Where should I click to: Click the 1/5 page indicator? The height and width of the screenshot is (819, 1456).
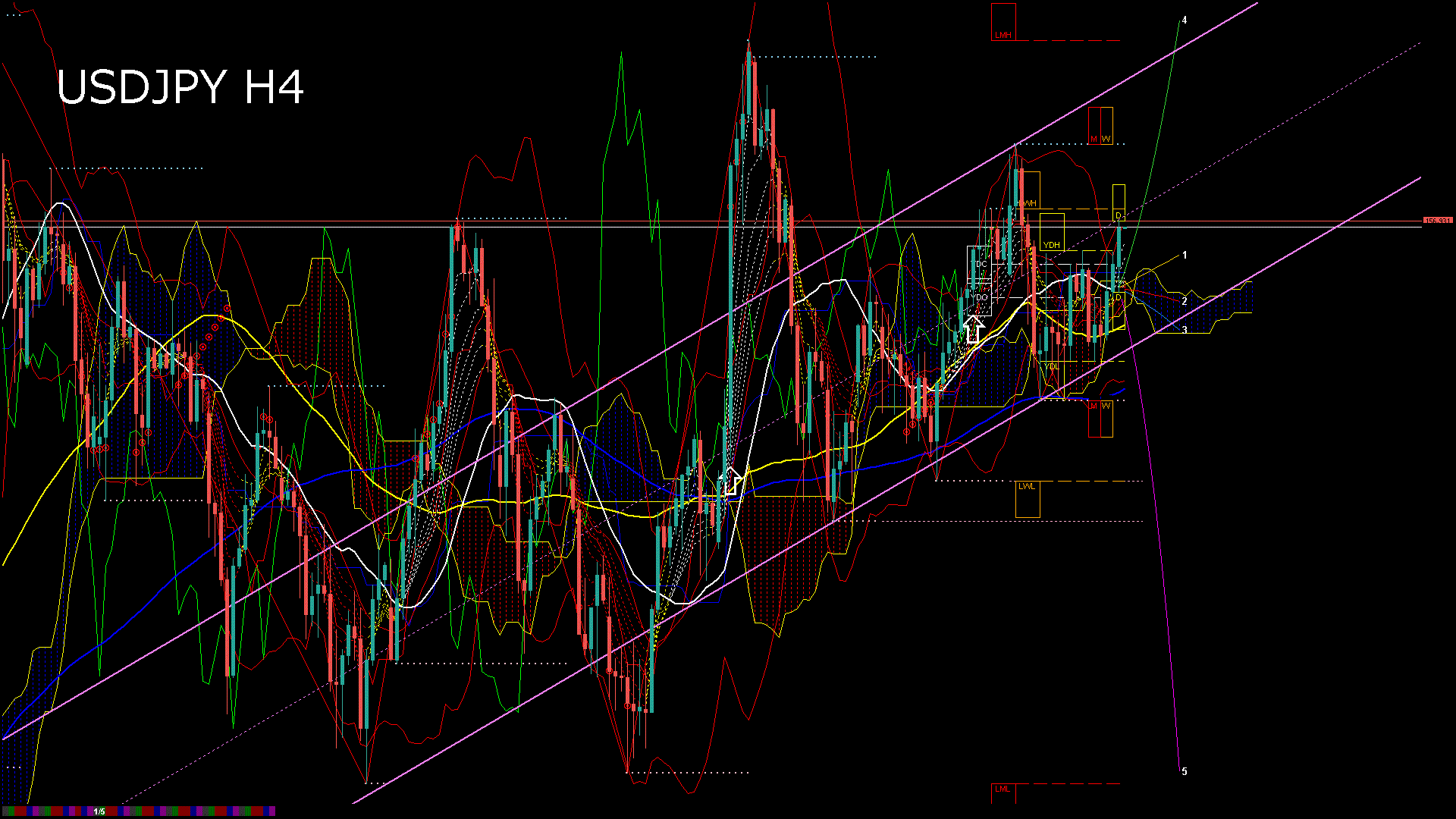point(99,811)
